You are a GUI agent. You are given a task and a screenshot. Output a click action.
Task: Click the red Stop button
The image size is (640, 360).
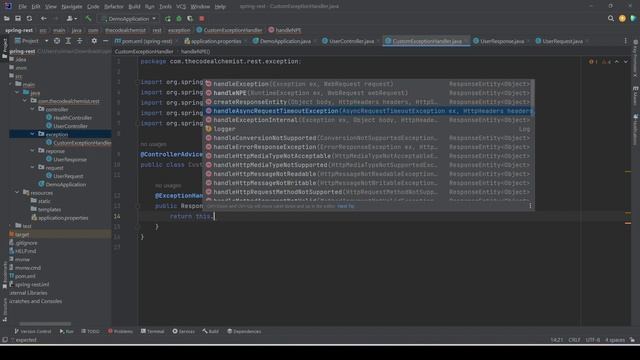point(202,18)
